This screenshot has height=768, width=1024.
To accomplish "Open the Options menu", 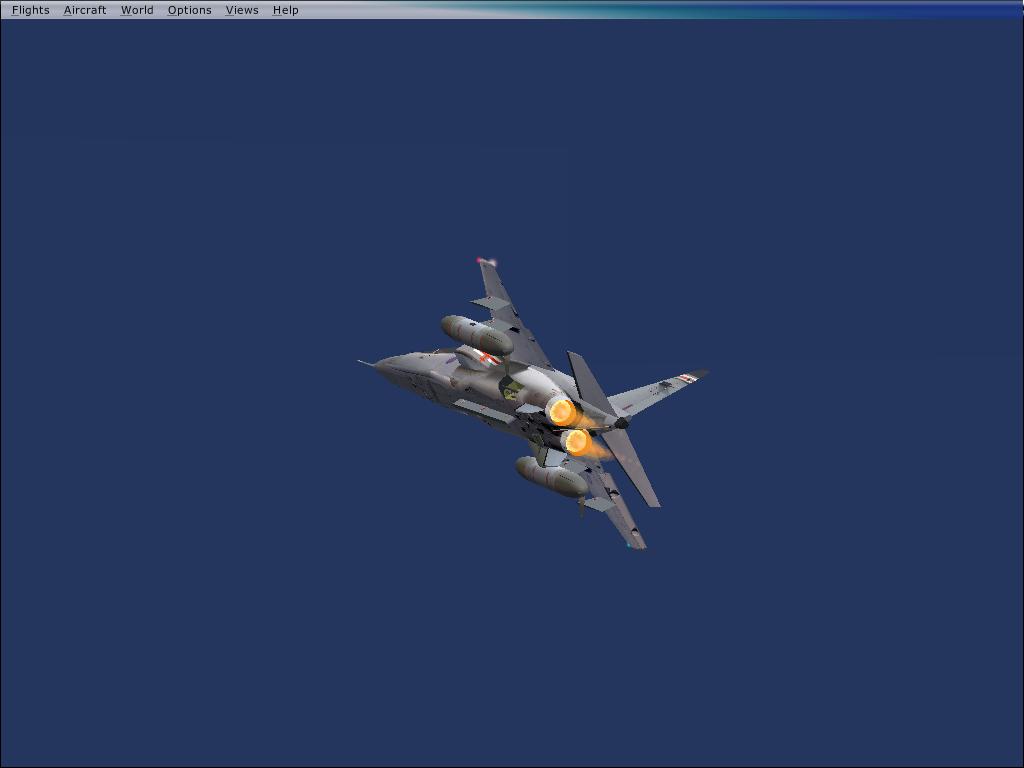I will (189, 10).
